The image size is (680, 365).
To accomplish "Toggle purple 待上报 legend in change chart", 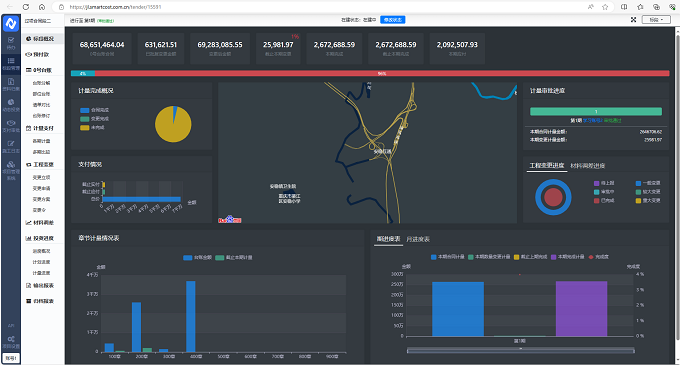I will pos(604,183).
